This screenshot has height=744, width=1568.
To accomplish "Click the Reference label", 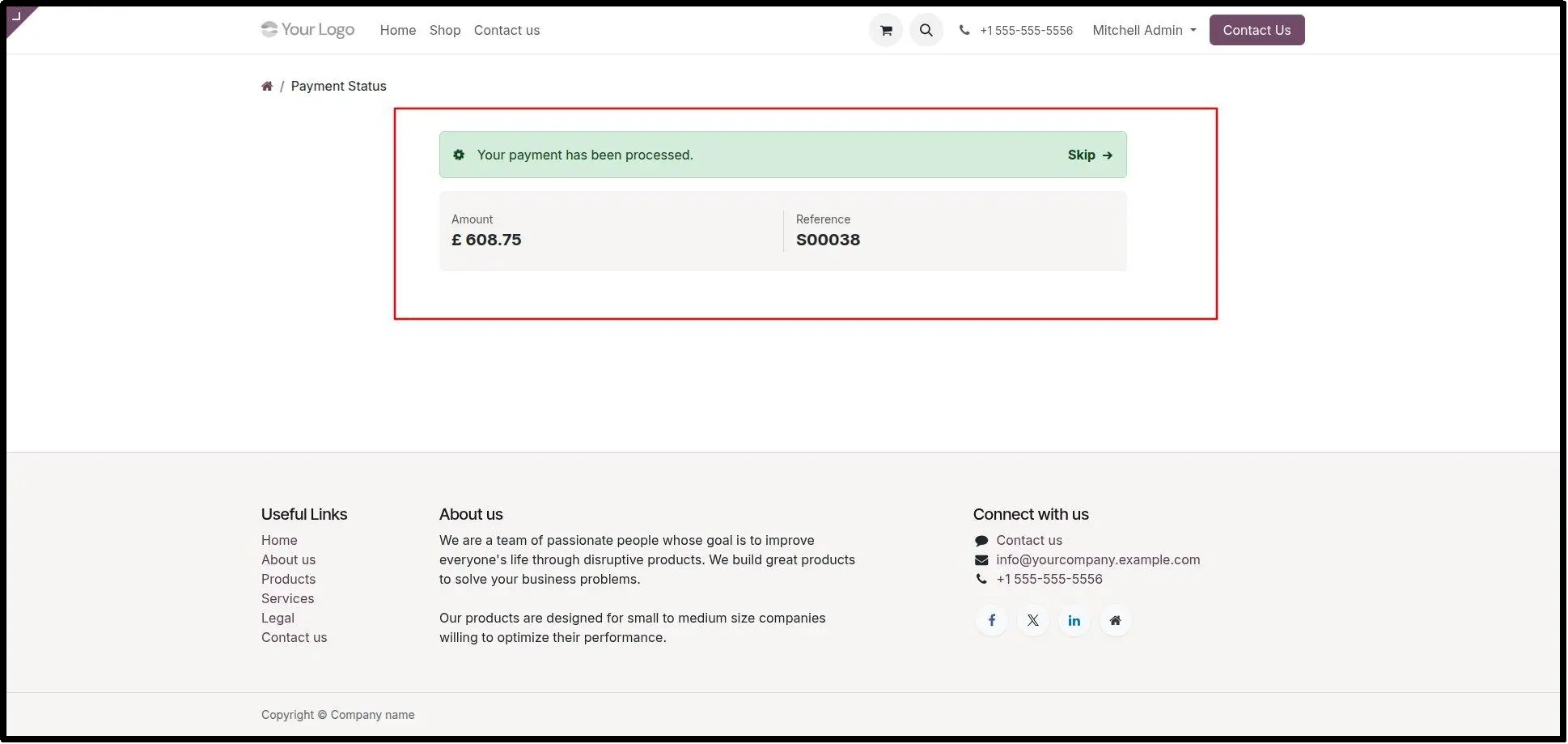I will click(x=823, y=219).
